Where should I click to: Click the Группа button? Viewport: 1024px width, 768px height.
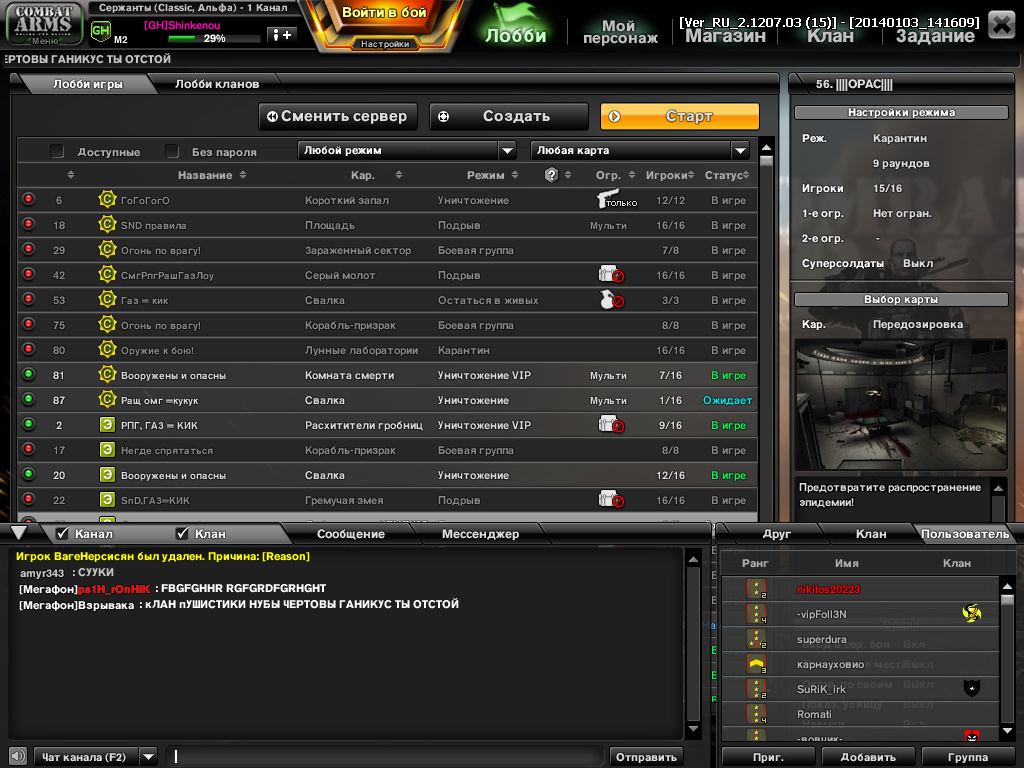(x=967, y=757)
